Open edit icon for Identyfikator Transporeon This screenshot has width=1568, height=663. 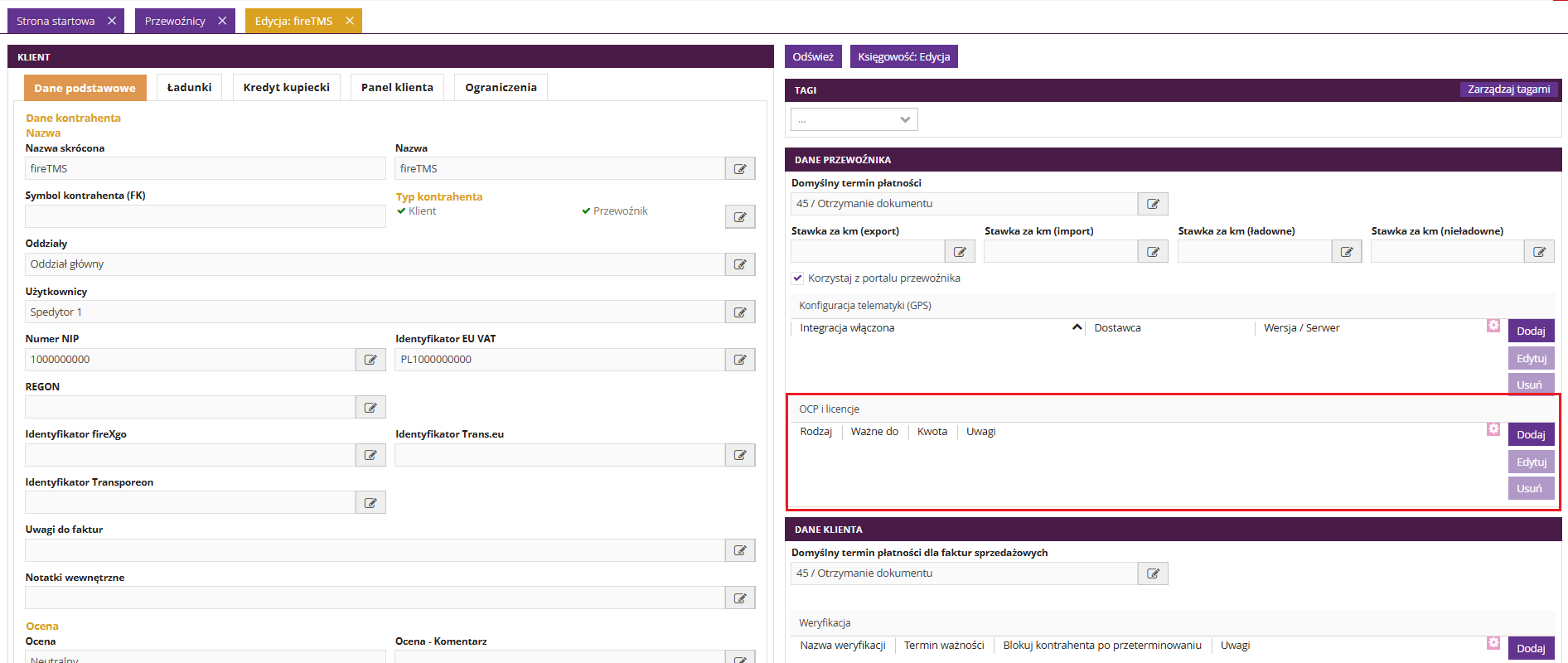click(x=370, y=502)
